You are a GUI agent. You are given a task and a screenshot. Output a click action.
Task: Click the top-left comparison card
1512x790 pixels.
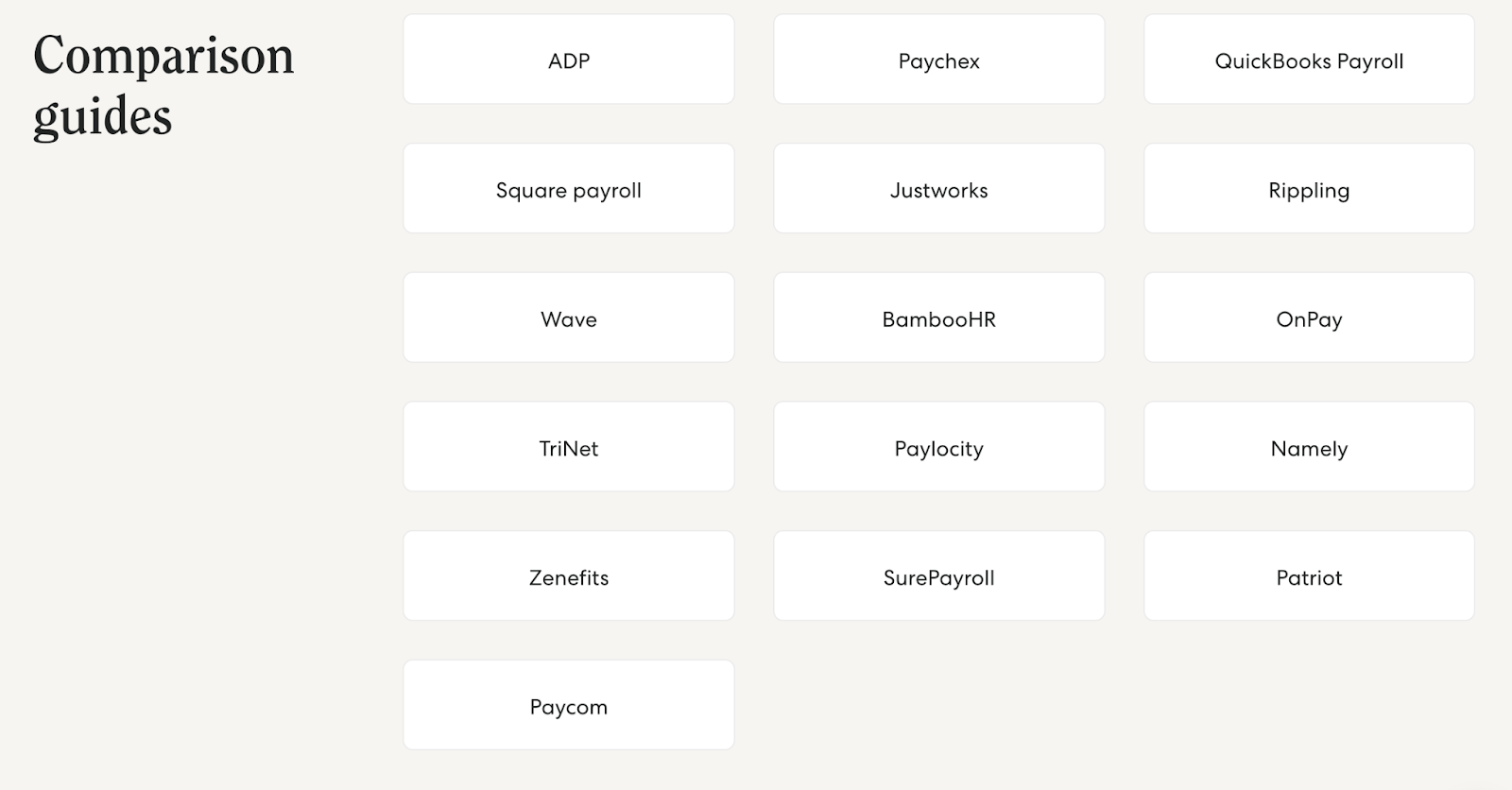[569, 59]
